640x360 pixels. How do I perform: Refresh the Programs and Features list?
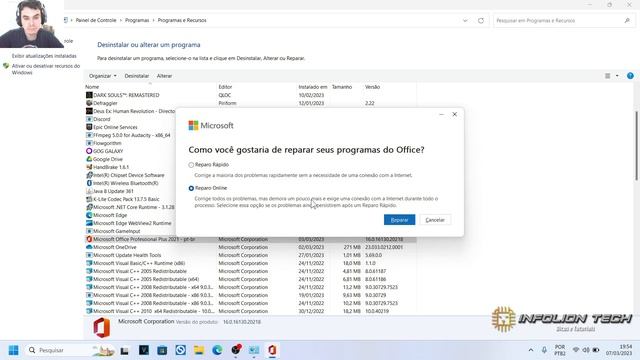481,20
